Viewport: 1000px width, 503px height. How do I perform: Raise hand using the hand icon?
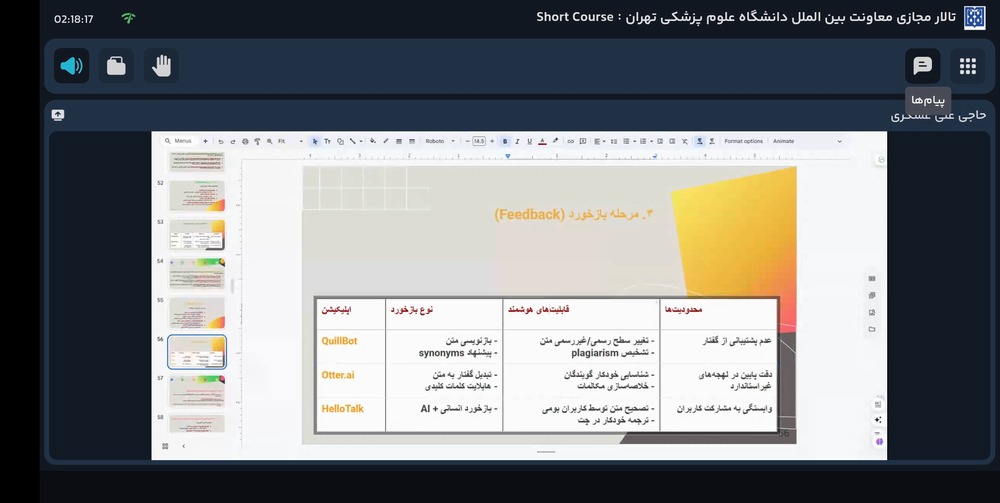tap(161, 66)
